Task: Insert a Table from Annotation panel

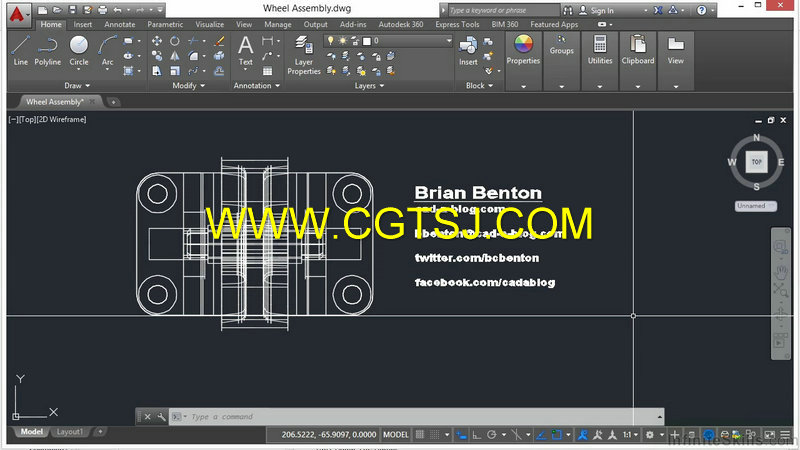Action: [267, 71]
